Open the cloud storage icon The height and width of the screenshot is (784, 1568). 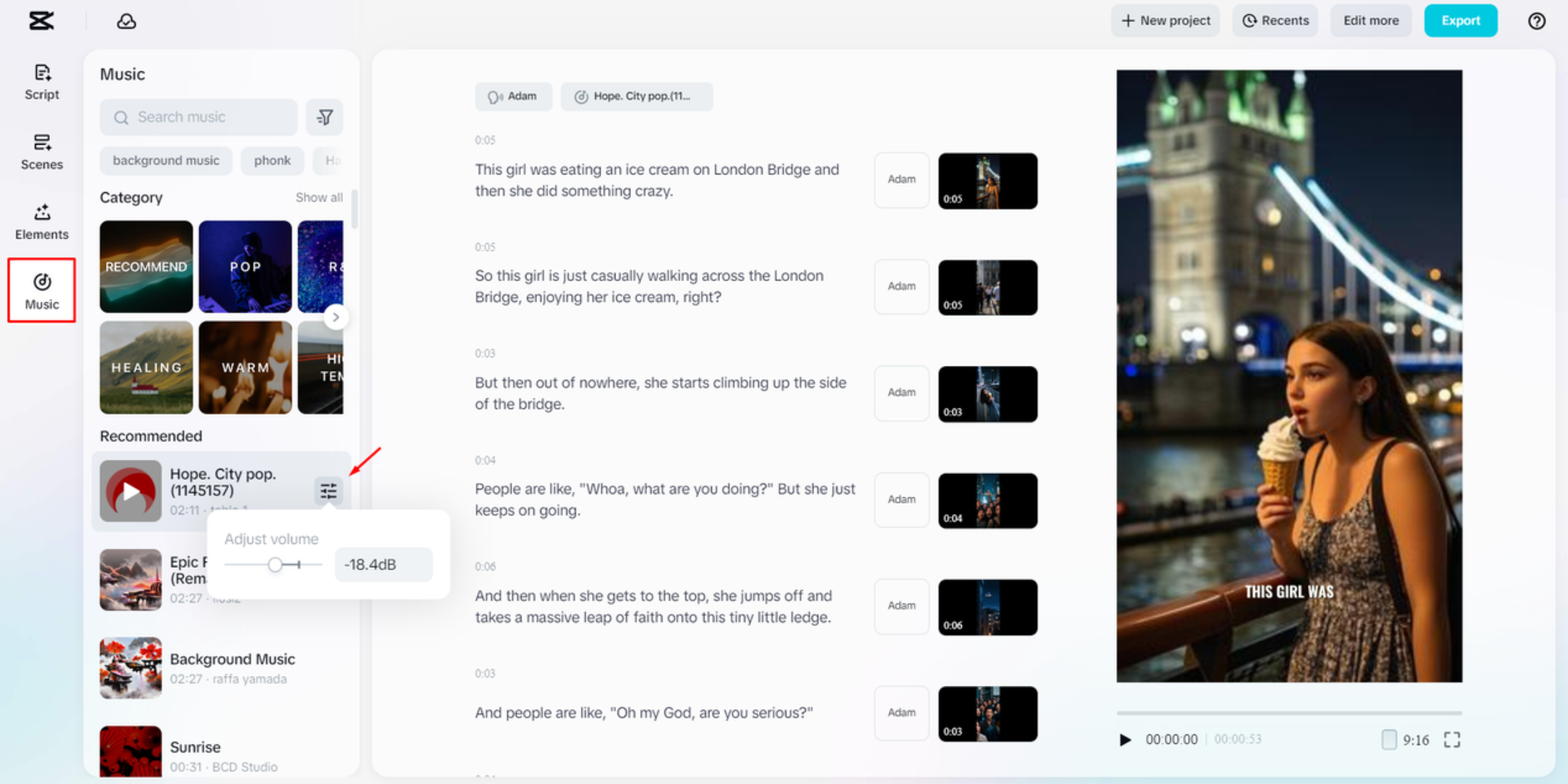click(x=126, y=21)
